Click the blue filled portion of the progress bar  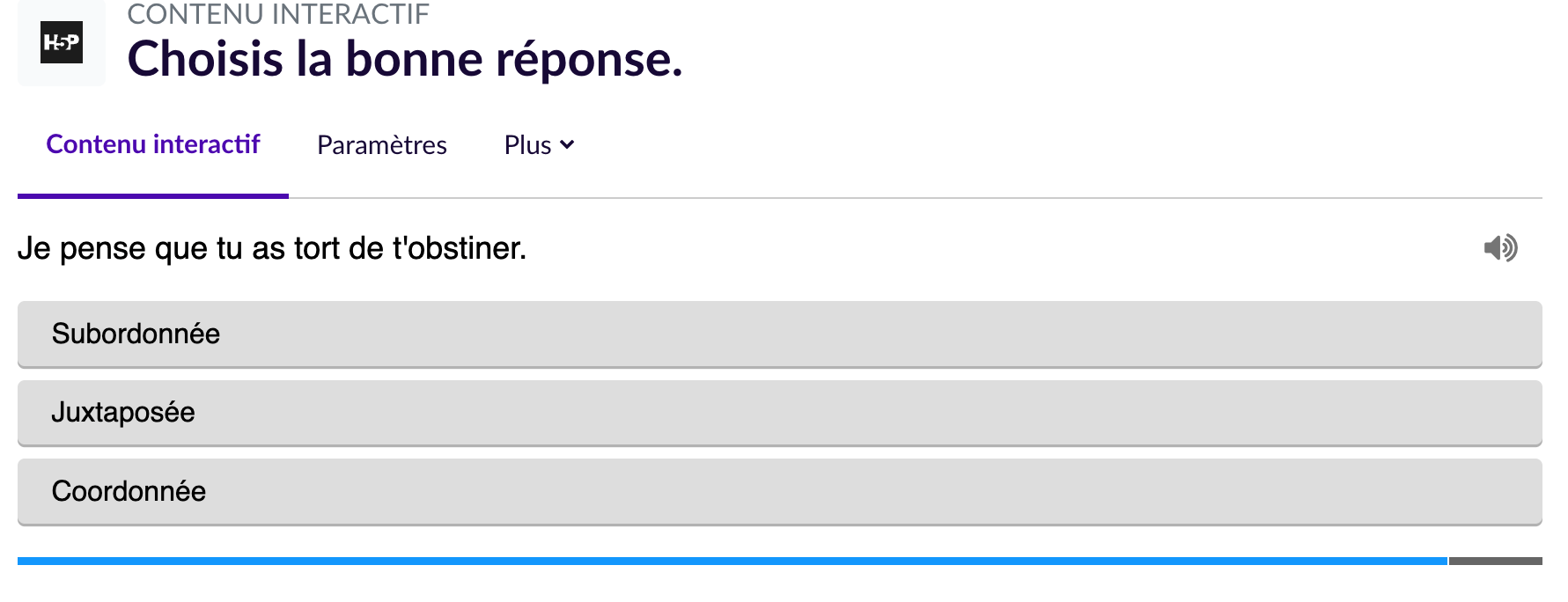731,561
